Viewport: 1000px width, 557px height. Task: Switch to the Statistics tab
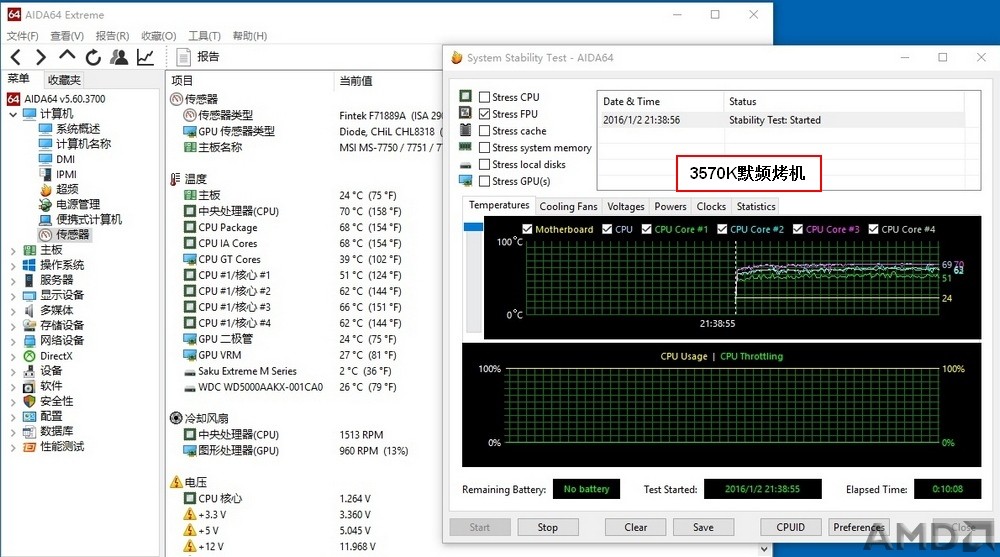click(756, 207)
